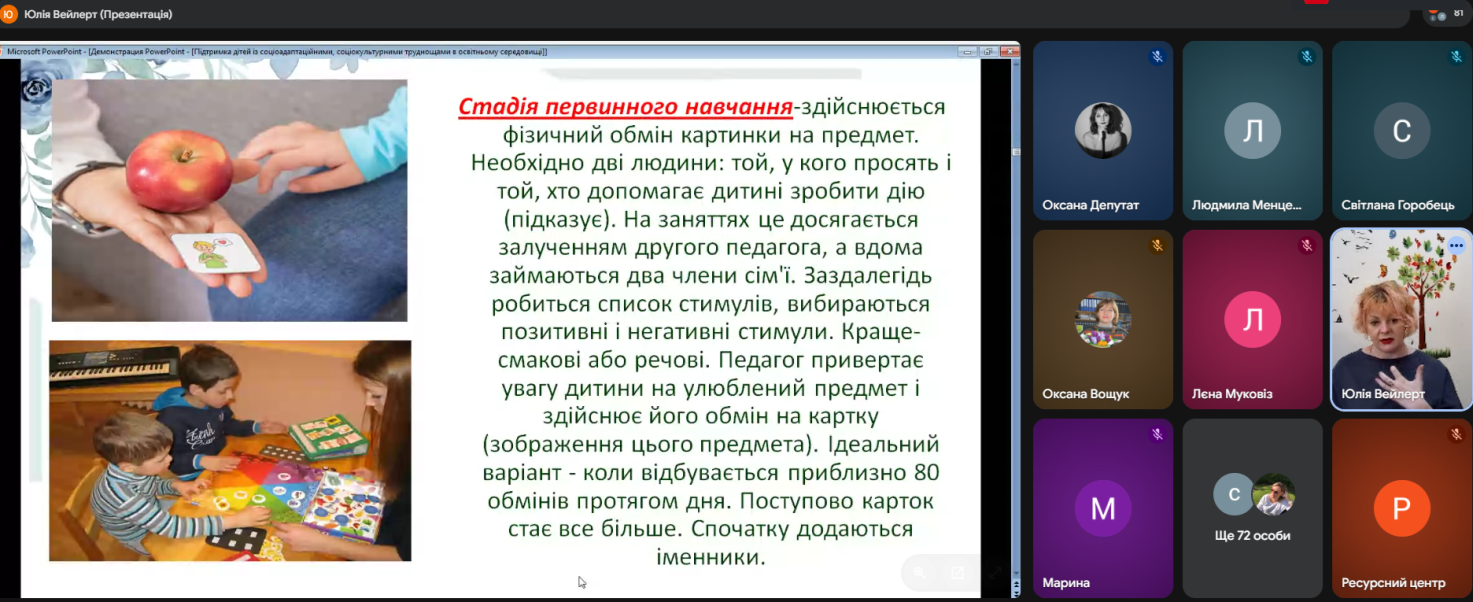Click the muted mic icon on Ресурсний центр tile

[x=1456, y=434]
